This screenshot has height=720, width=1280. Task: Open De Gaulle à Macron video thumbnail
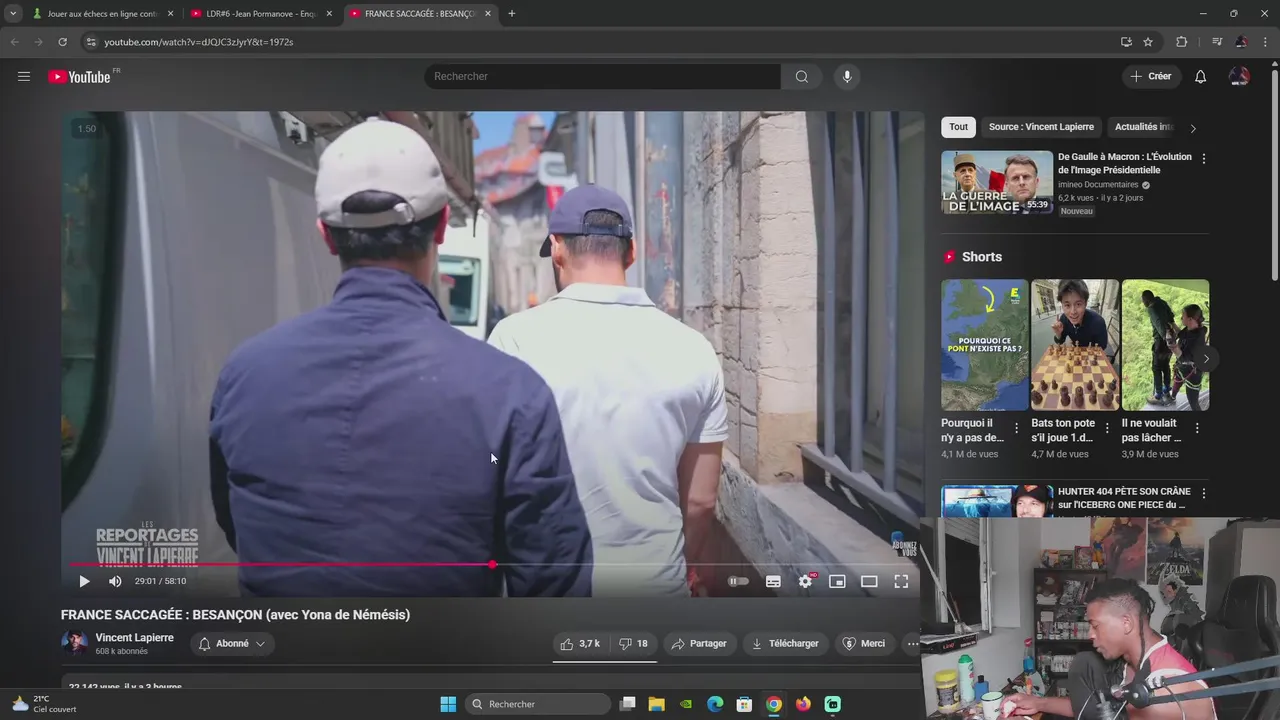tap(997, 182)
